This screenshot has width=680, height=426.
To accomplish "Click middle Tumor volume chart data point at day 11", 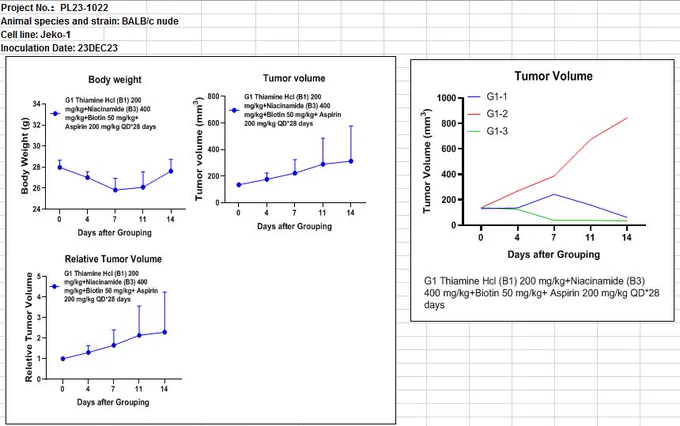I will (323, 164).
